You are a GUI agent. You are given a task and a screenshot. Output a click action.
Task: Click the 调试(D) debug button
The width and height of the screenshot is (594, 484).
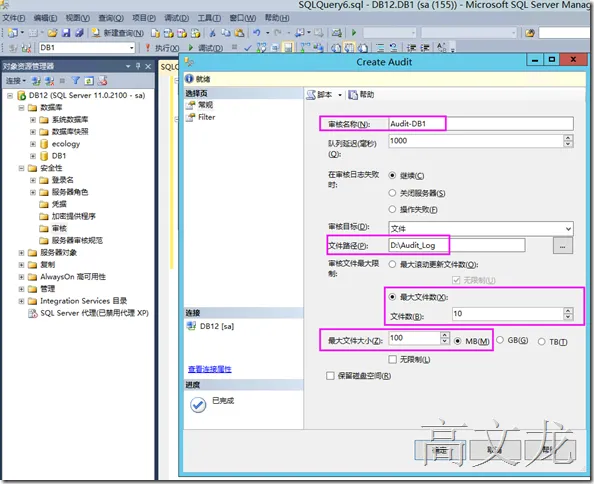205,48
